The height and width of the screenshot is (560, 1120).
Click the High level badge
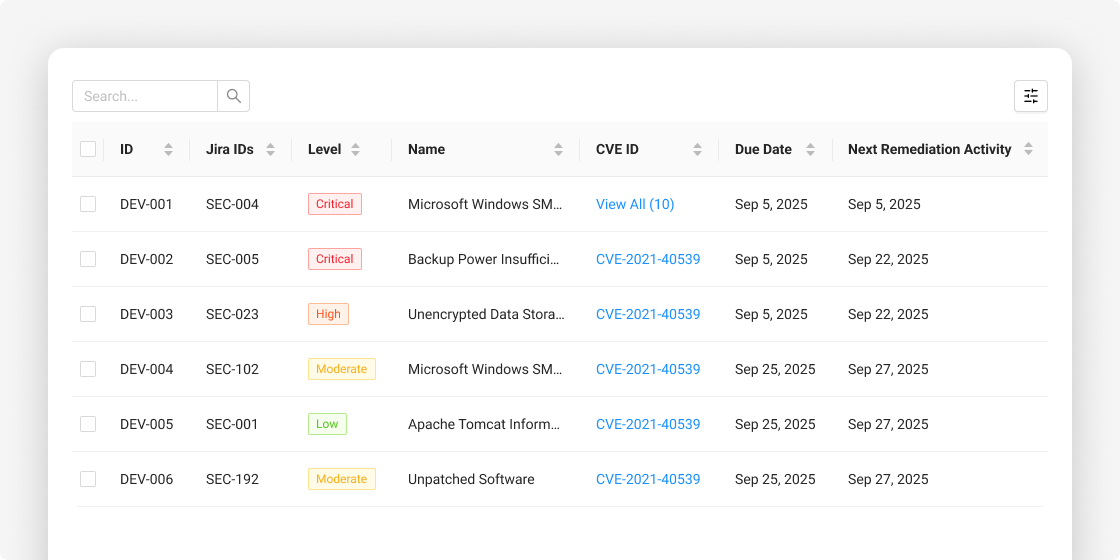pyautogui.click(x=329, y=314)
